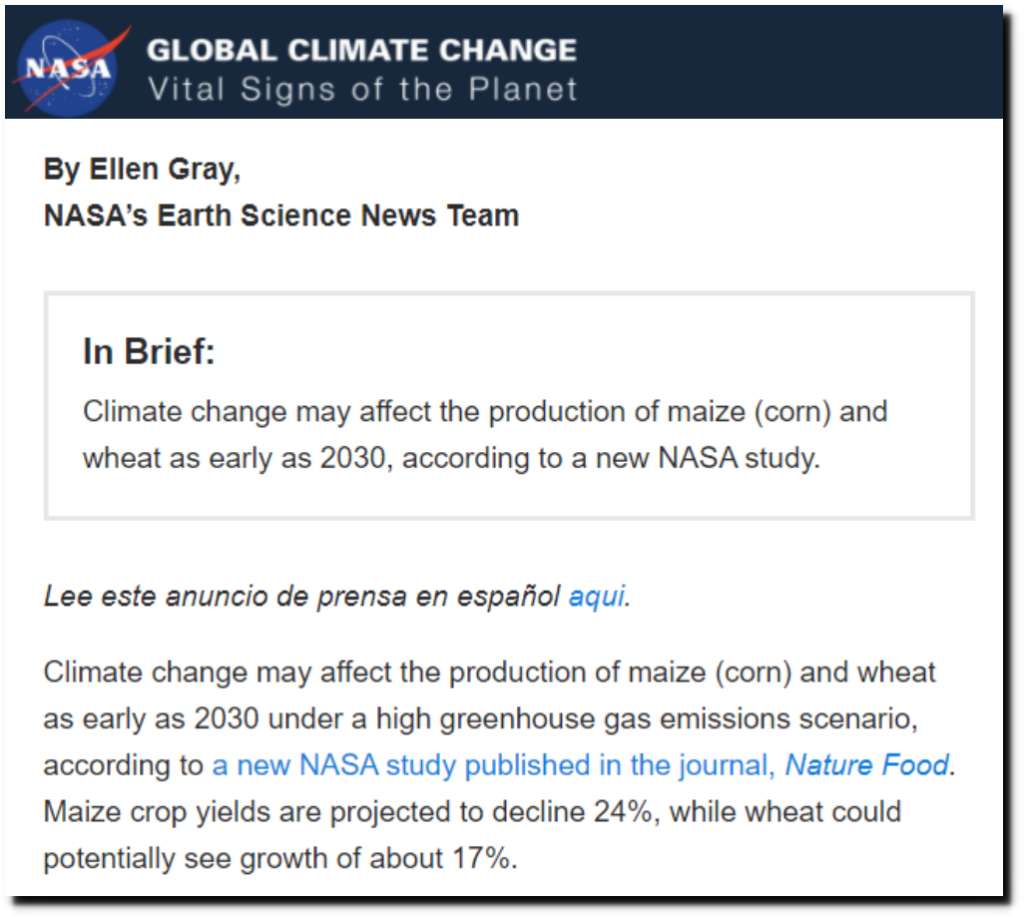Click the In Brief box border area
This screenshot has height=917, width=1024.
point(509,295)
